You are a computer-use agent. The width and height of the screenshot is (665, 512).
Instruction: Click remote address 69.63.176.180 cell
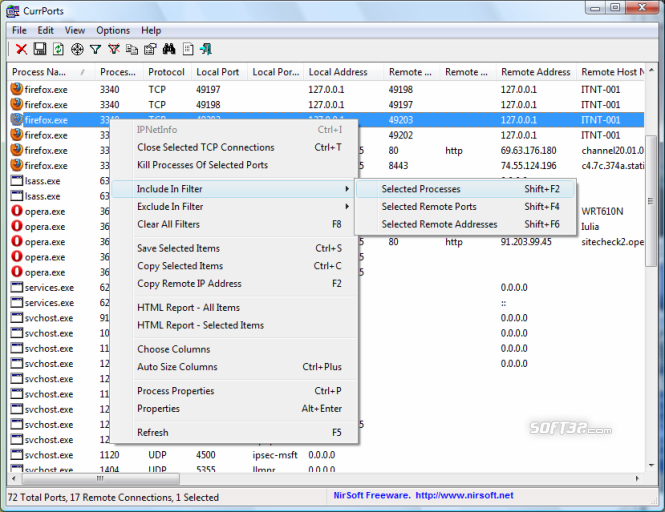pos(528,151)
